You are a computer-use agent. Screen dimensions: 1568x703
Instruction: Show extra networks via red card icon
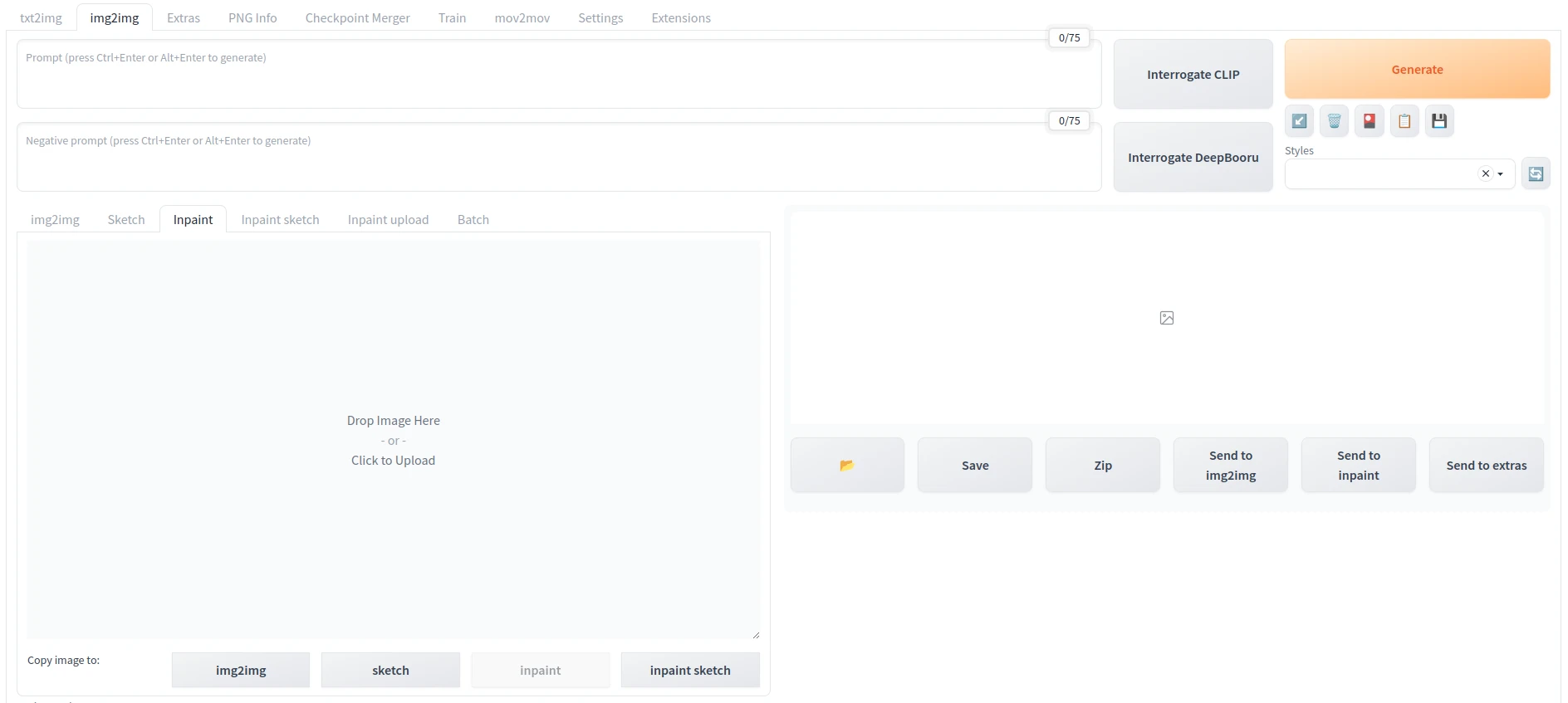[x=1369, y=121]
